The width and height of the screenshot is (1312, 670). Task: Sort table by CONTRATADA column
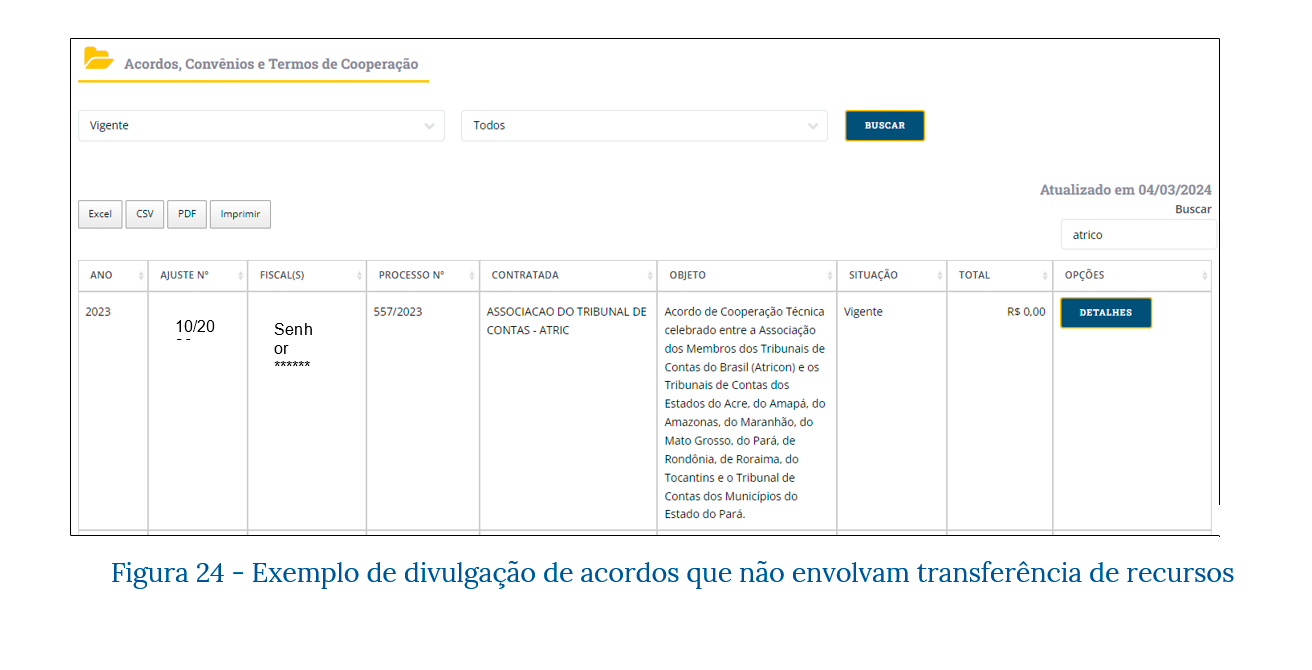click(568, 276)
